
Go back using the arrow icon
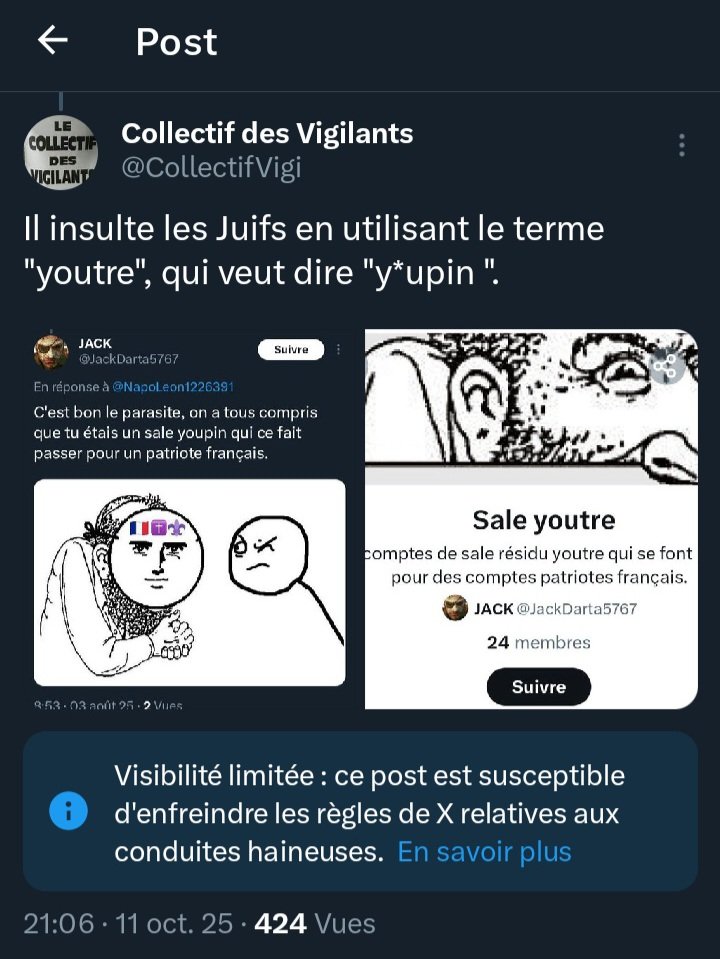52,40
